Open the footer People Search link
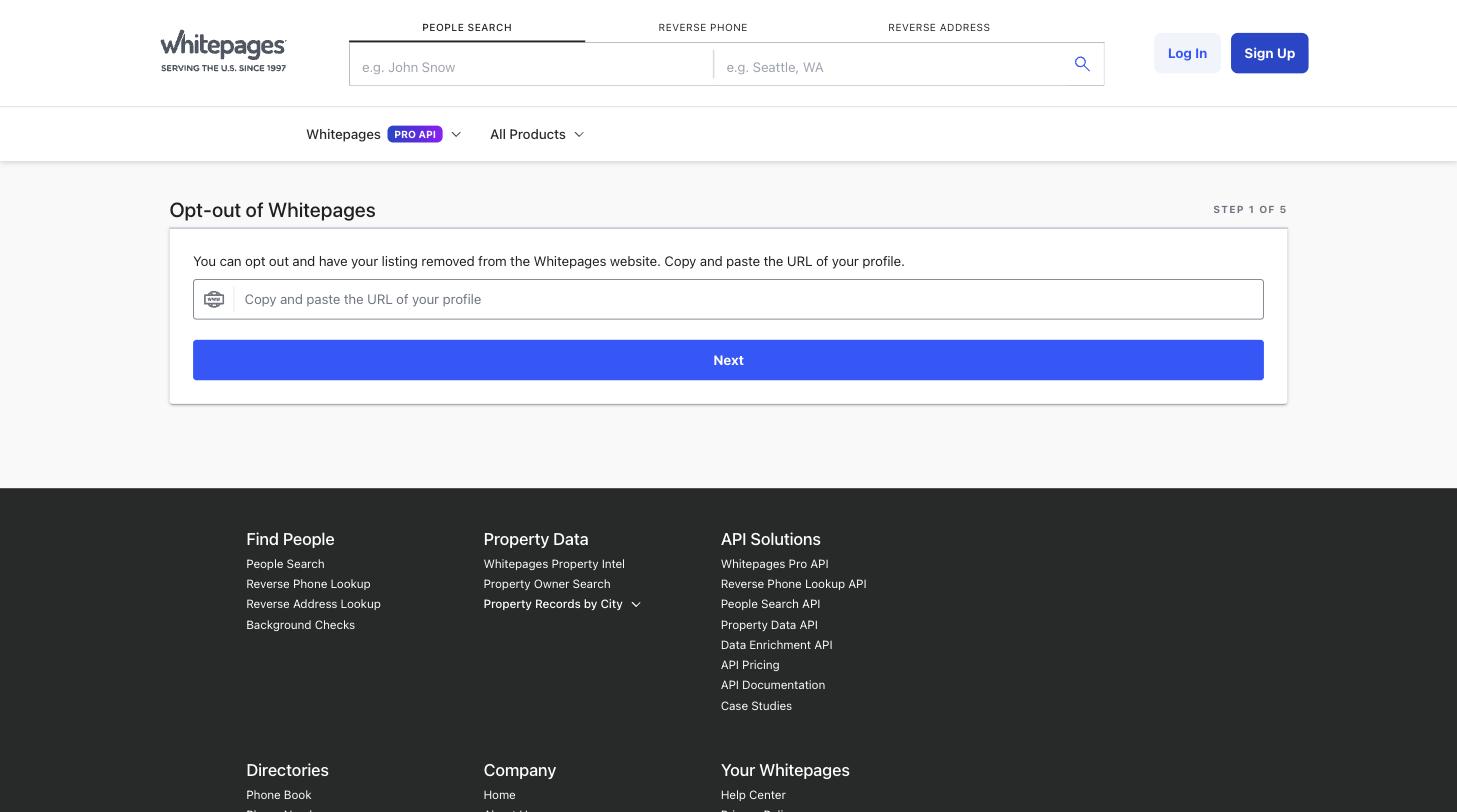Screen dimensions: 1457x812 [x=285, y=564]
